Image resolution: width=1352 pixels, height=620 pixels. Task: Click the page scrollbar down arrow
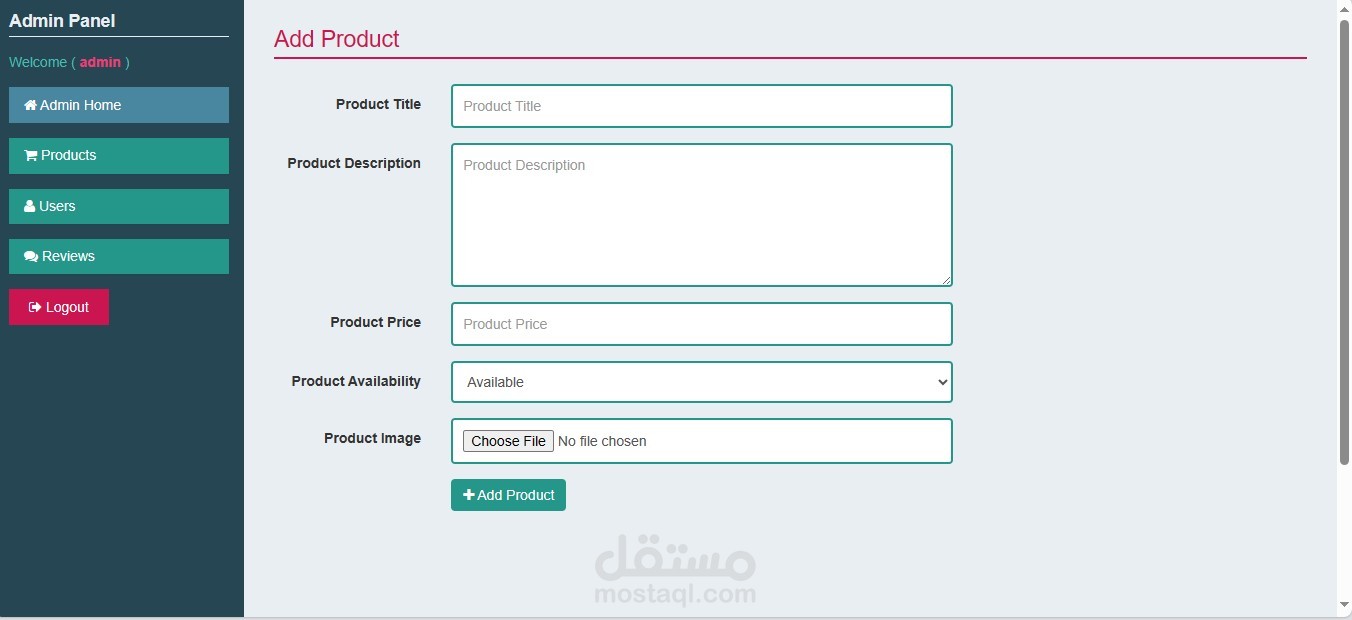1344,605
